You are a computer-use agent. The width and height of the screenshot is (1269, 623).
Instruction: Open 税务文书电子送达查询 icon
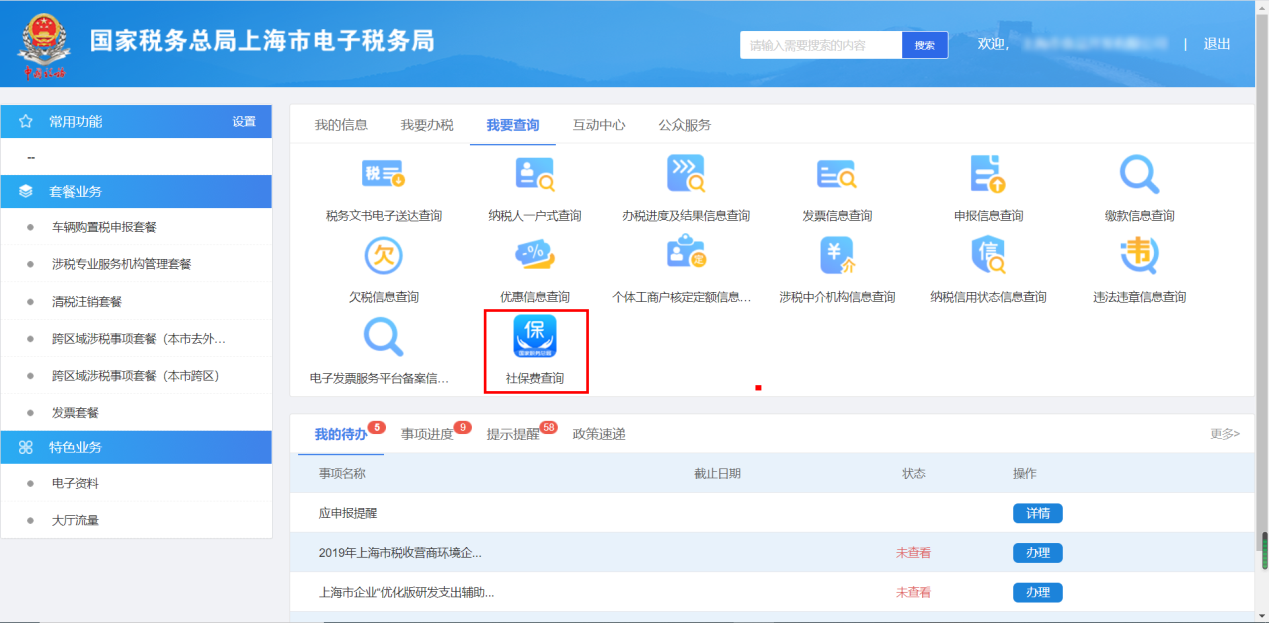click(383, 175)
